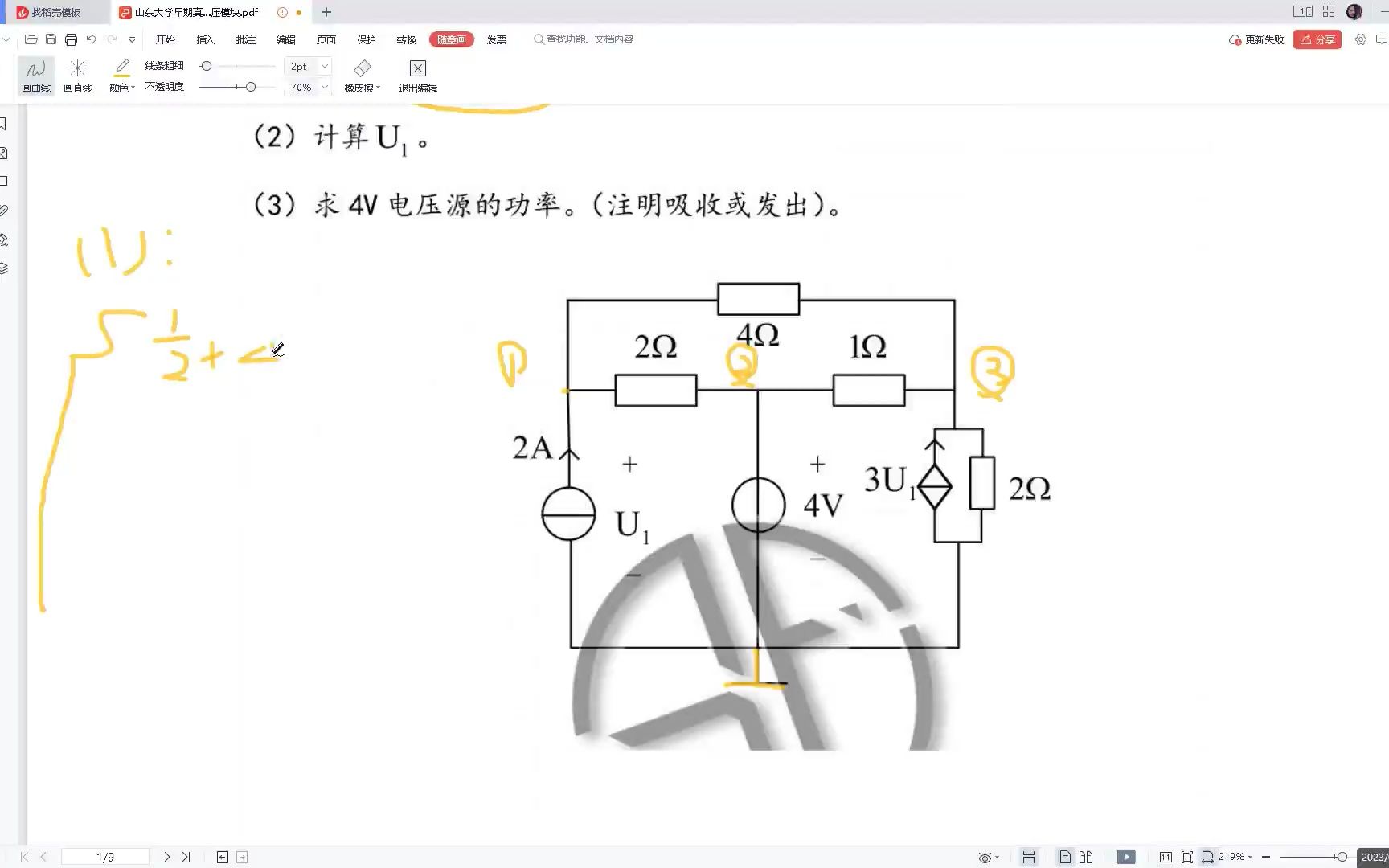Click the zoom out minus button

point(1266,858)
